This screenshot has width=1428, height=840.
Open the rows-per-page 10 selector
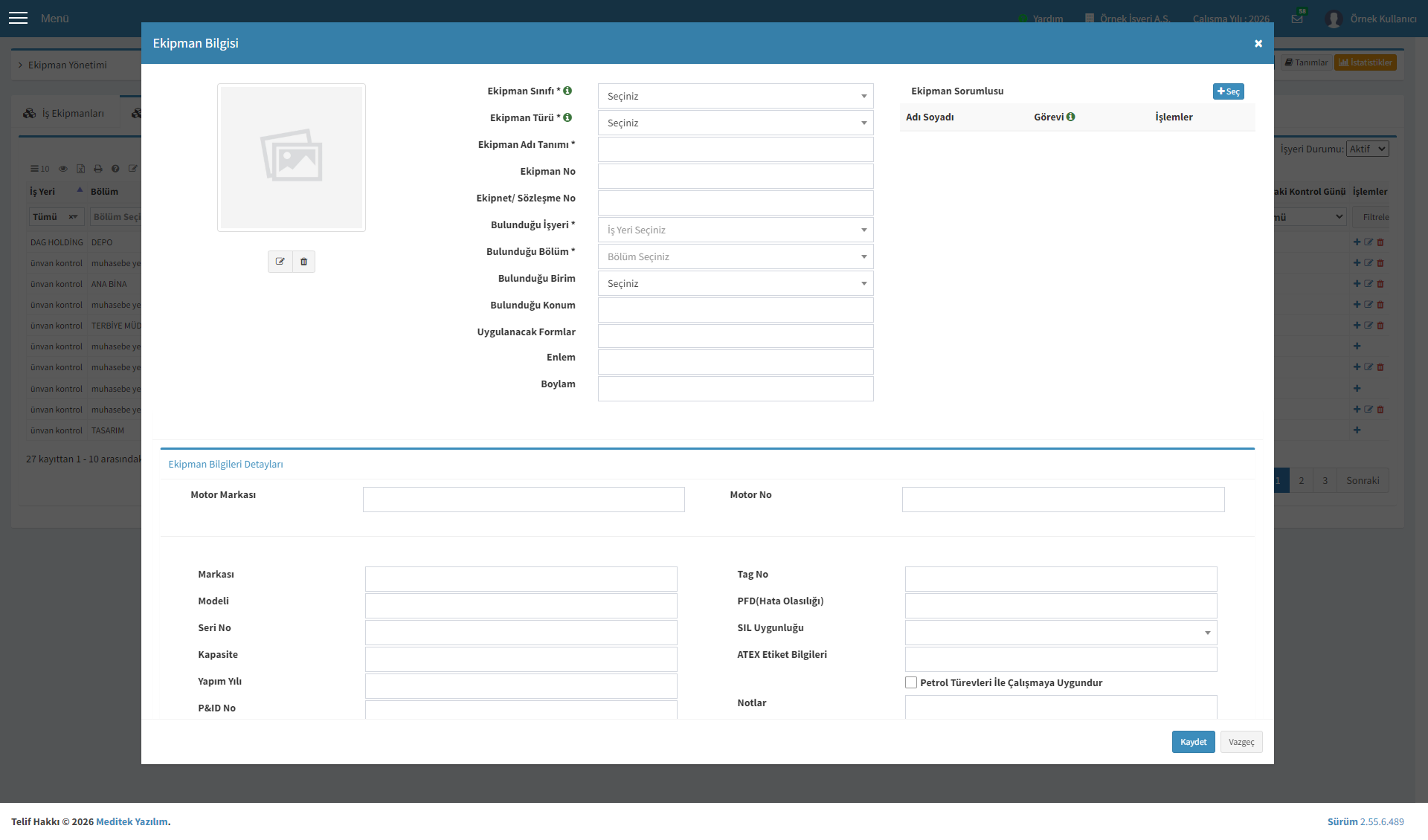click(40, 169)
